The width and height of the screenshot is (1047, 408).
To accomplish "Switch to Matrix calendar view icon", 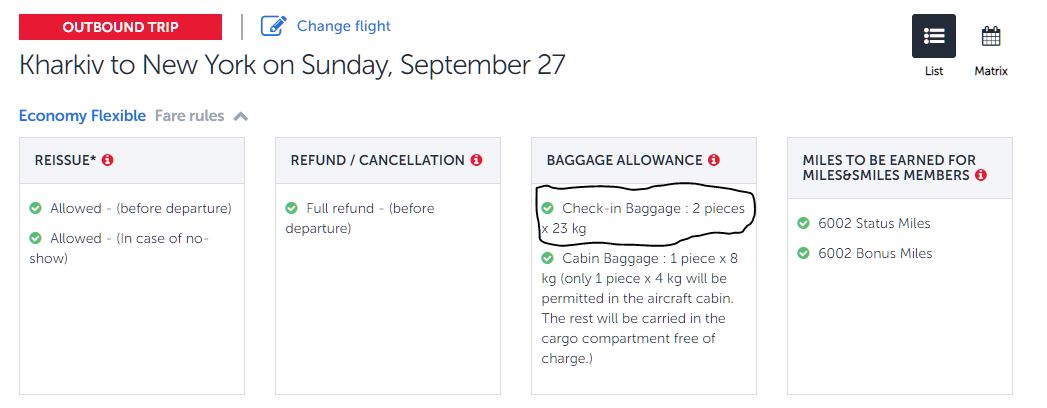I will (990, 37).
